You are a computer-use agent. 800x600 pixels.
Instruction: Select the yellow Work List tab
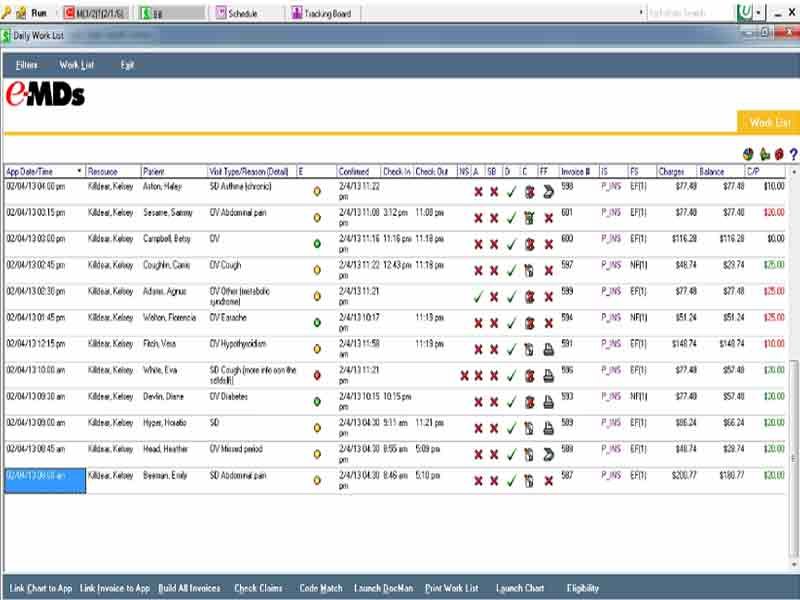tap(768, 122)
